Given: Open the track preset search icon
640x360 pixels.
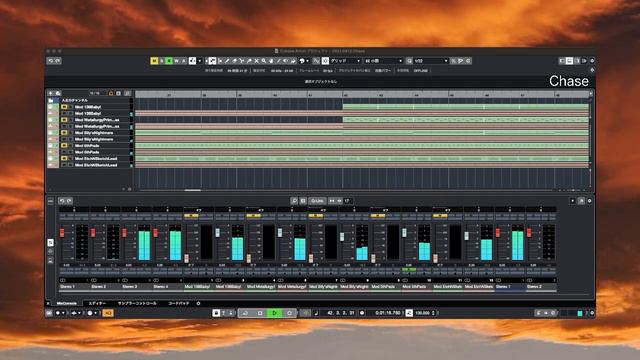Looking at the screenshot, I should 58,93.
